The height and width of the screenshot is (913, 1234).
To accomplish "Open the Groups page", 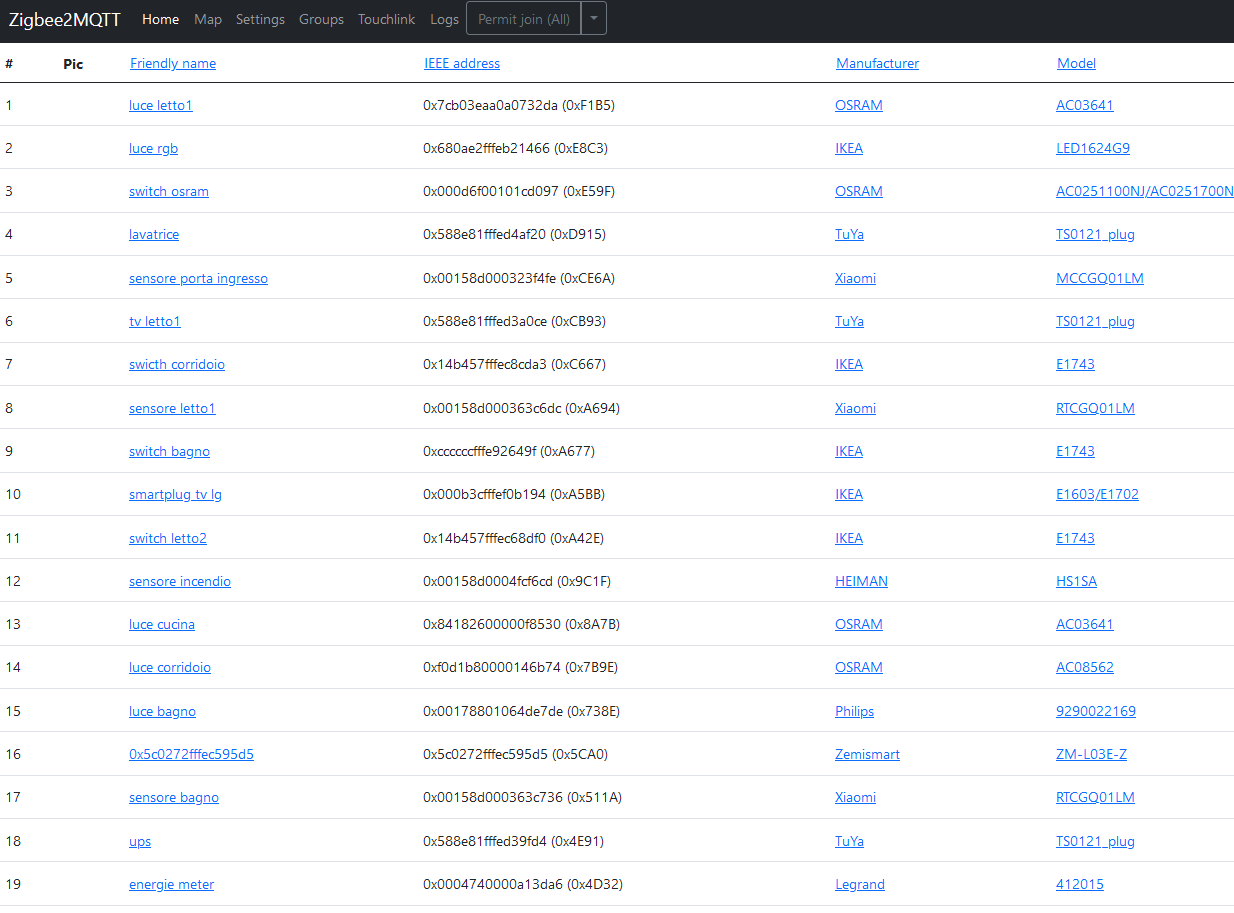I will tap(321, 18).
